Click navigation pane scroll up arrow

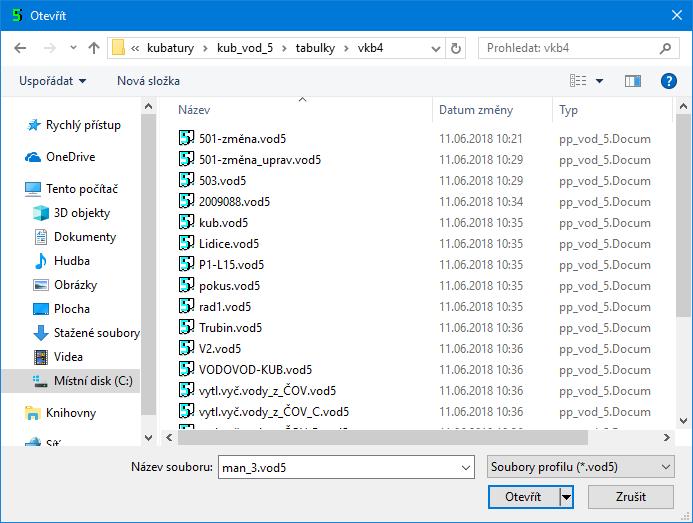coord(148,107)
